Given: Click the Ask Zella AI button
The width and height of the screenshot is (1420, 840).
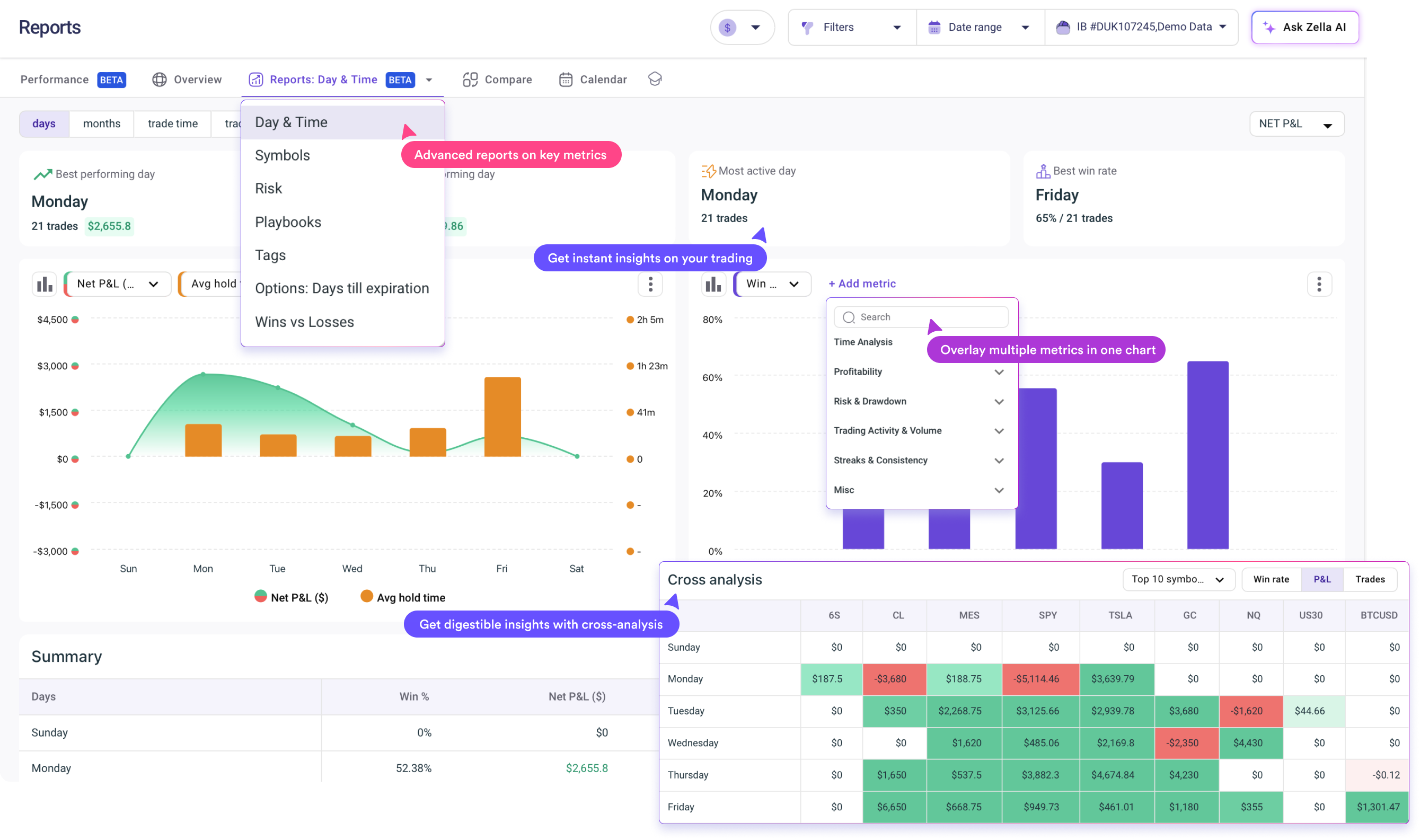Looking at the screenshot, I should 1304,27.
